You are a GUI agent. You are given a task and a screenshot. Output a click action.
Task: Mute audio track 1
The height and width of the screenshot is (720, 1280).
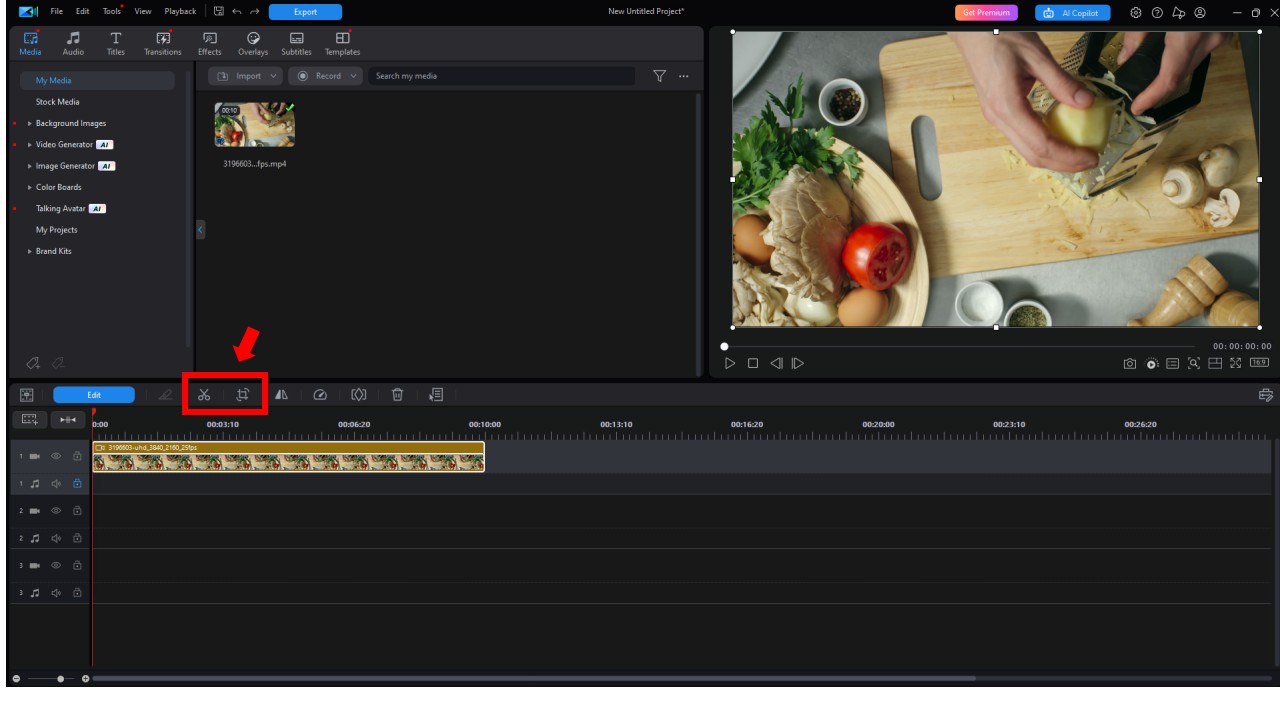click(x=56, y=484)
